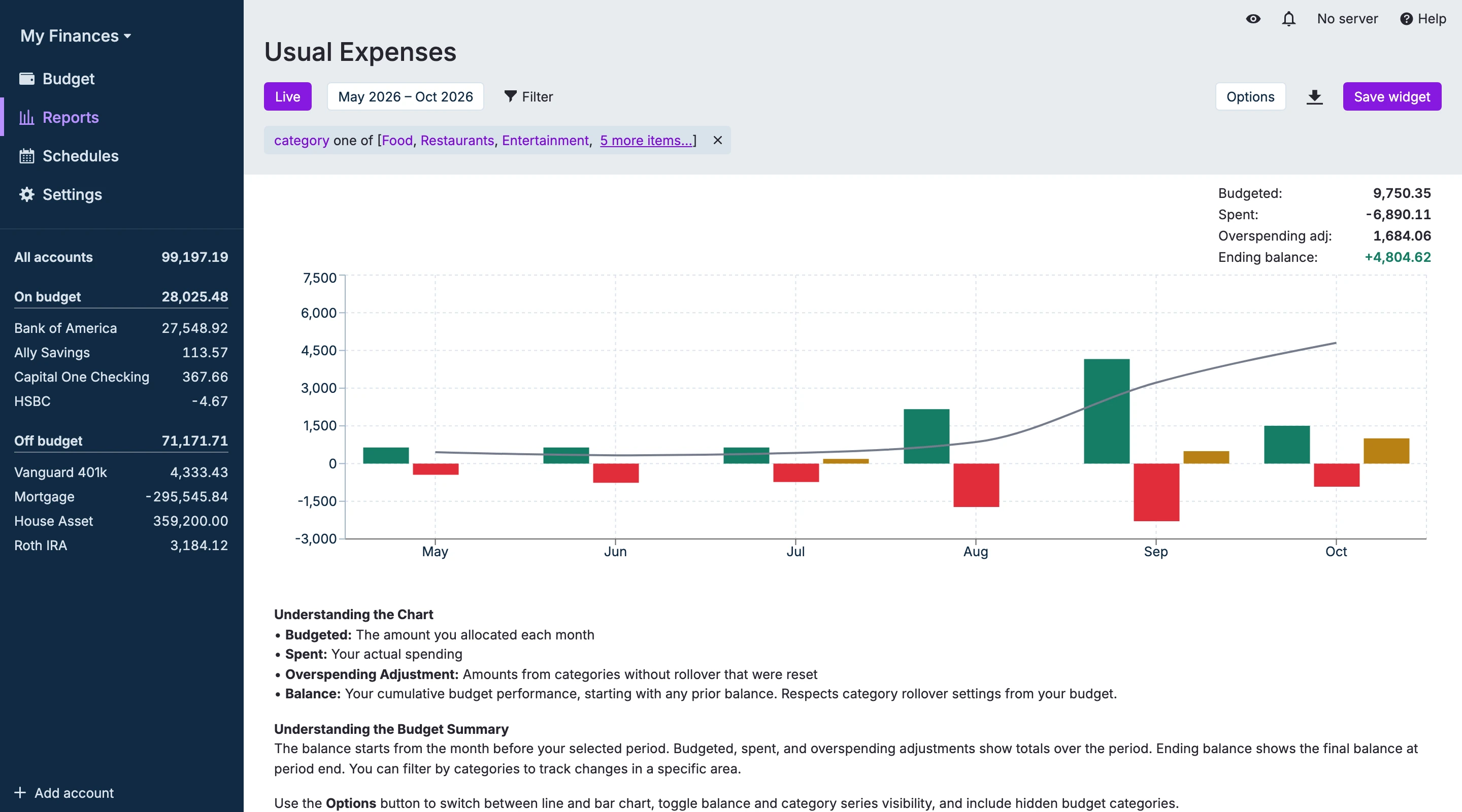1462x812 pixels.
Task: Click Add account at sidebar bottom
Action: pos(64,793)
